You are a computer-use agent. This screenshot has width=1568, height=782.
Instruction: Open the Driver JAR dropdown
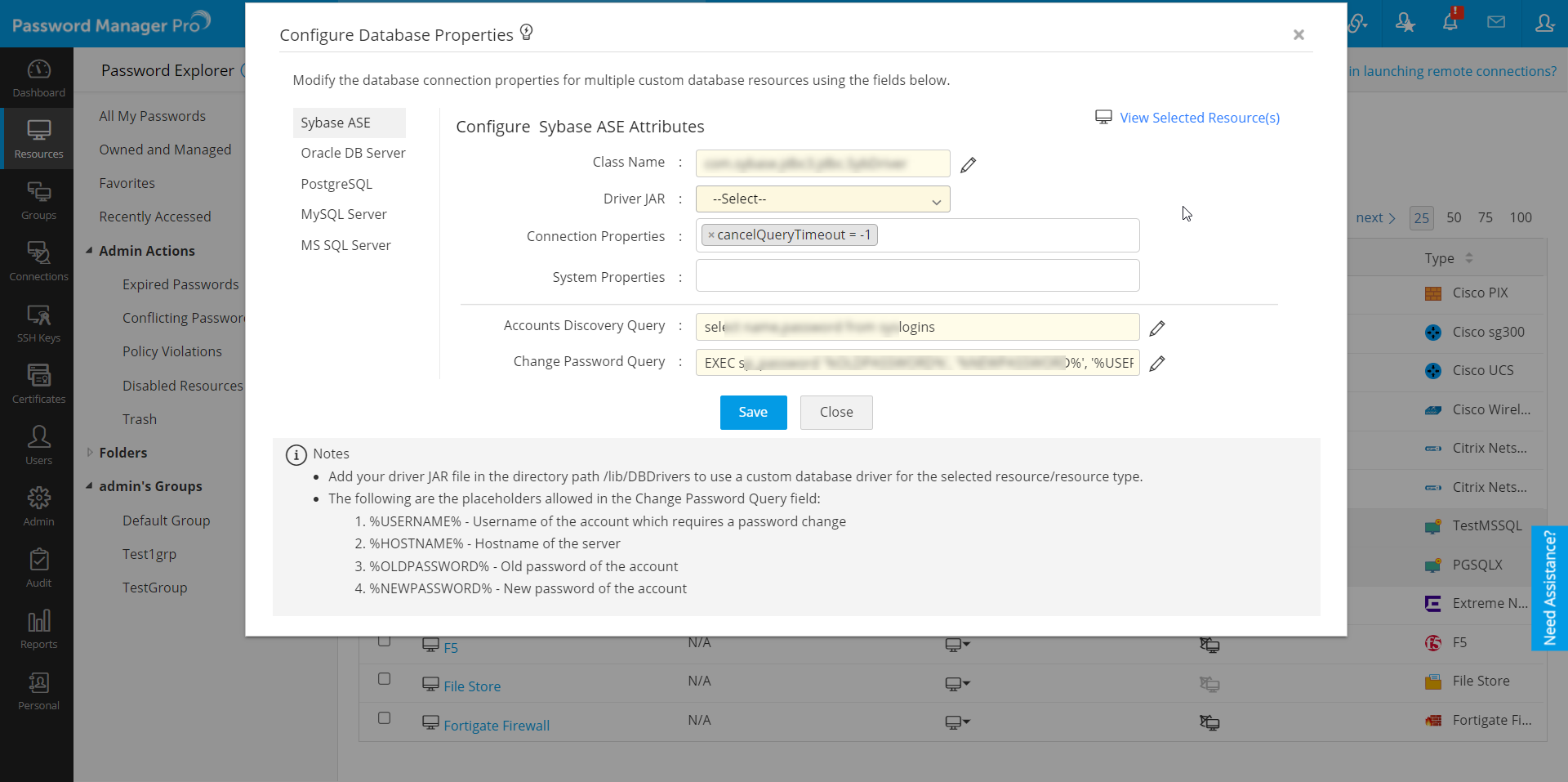point(822,199)
